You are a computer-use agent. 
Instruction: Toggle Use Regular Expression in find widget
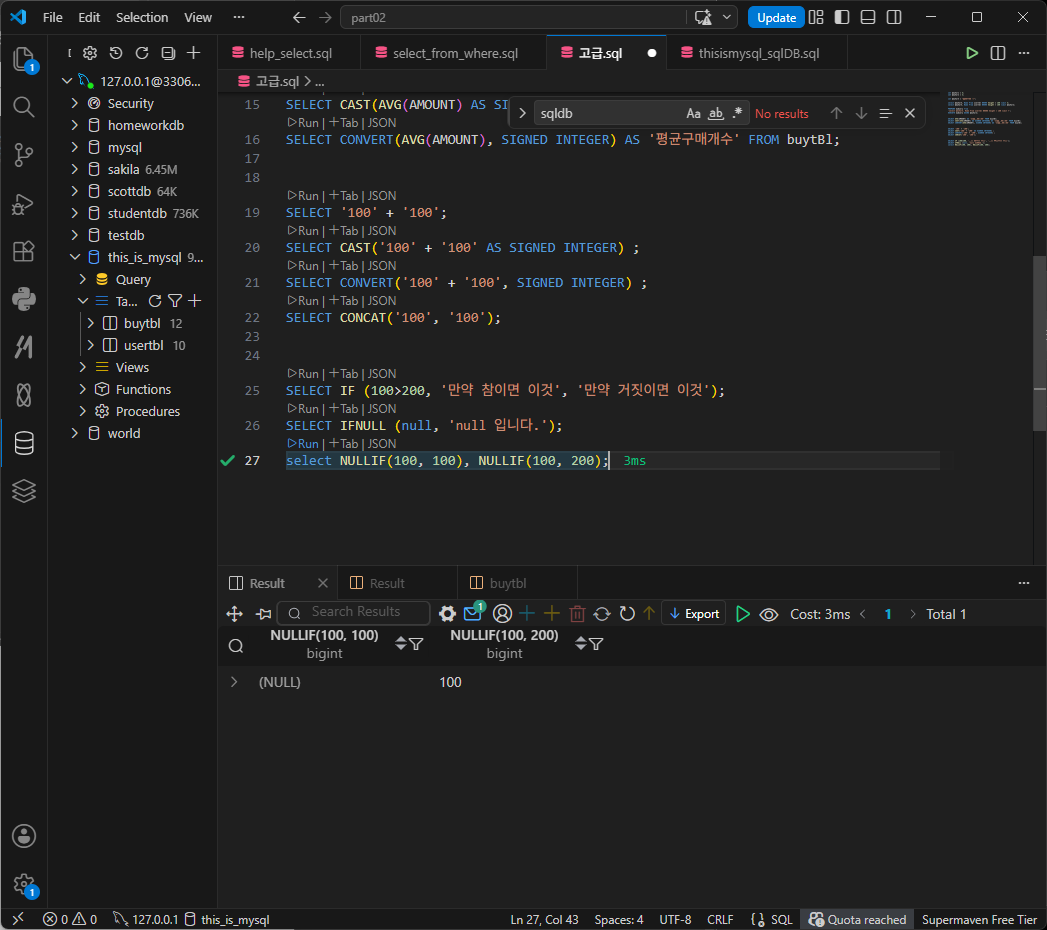point(737,113)
